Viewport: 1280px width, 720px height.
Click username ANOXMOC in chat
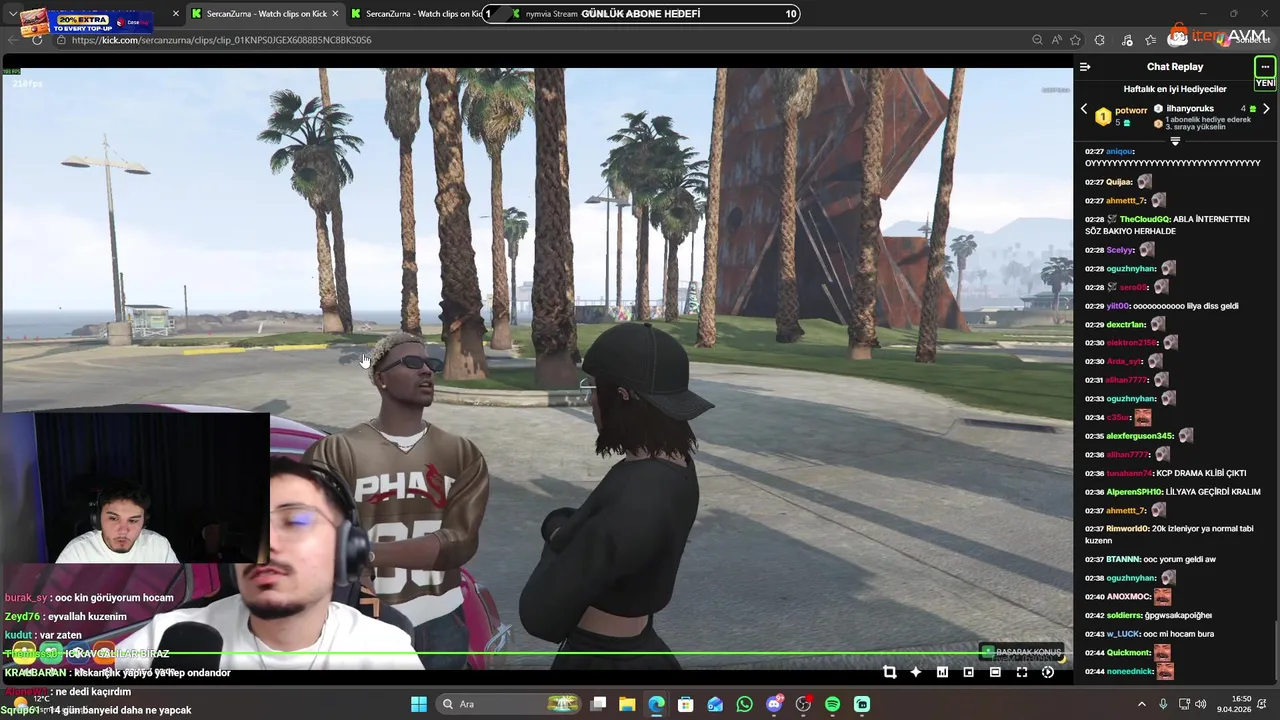pyautogui.click(x=1128, y=597)
